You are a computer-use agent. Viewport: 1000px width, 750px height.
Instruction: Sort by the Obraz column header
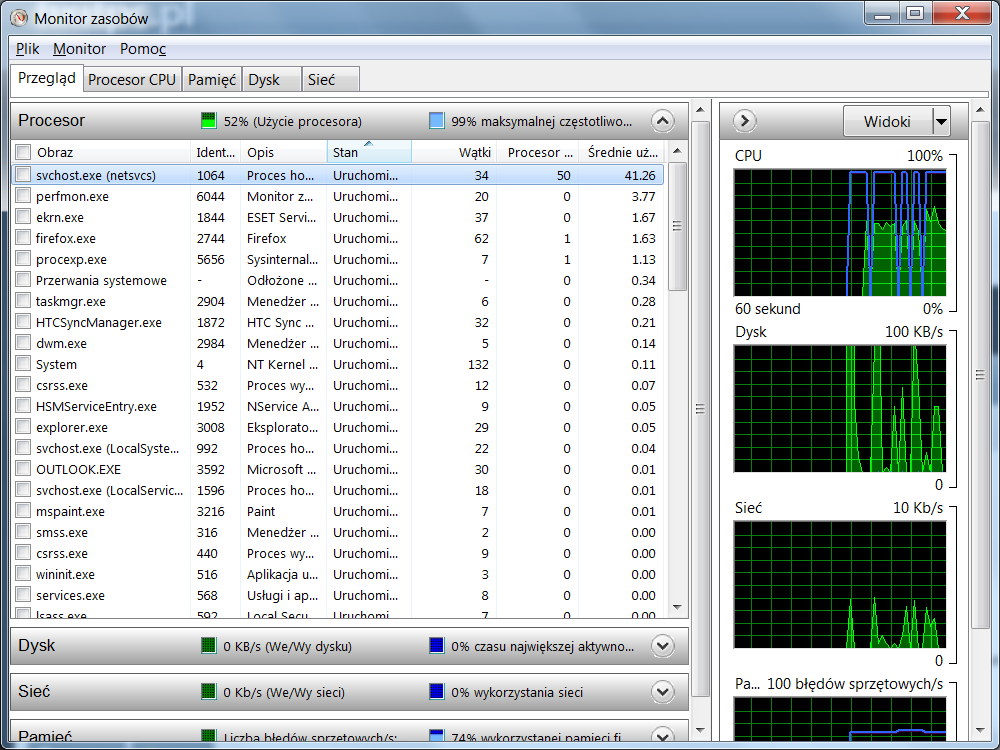click(x=112, y=152)
